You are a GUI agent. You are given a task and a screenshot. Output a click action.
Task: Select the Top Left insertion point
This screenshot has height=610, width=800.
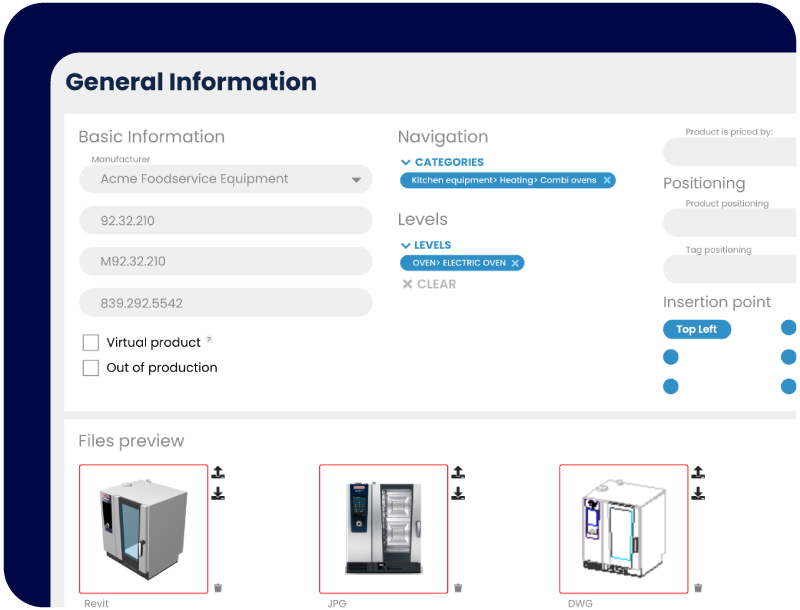pyautogui.click(x=696, y=329)
